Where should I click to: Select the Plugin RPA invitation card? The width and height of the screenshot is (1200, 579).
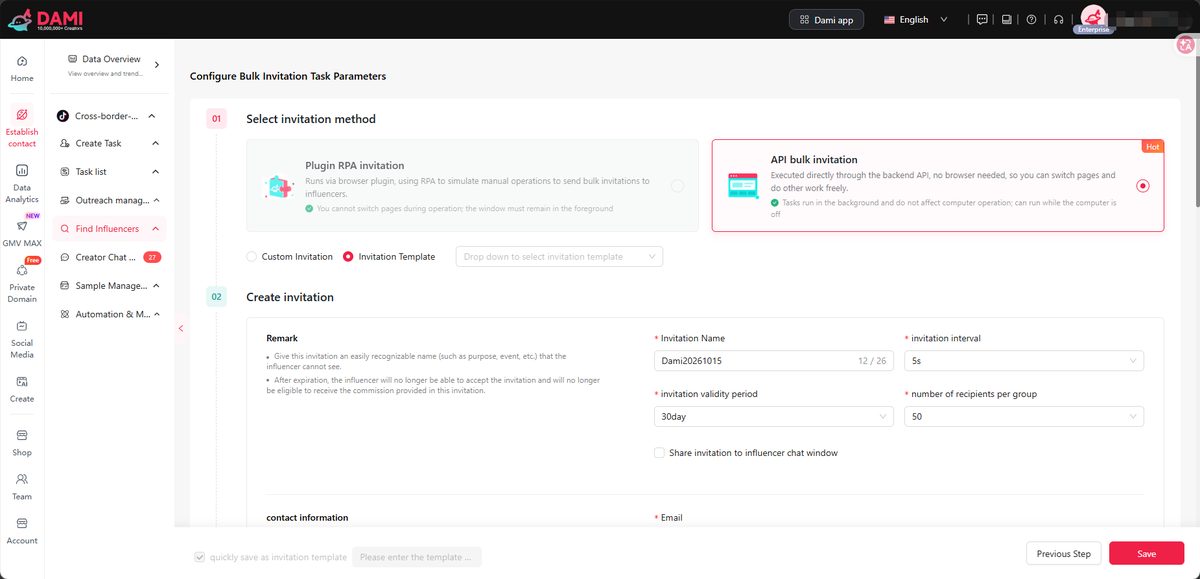(472, 186)
